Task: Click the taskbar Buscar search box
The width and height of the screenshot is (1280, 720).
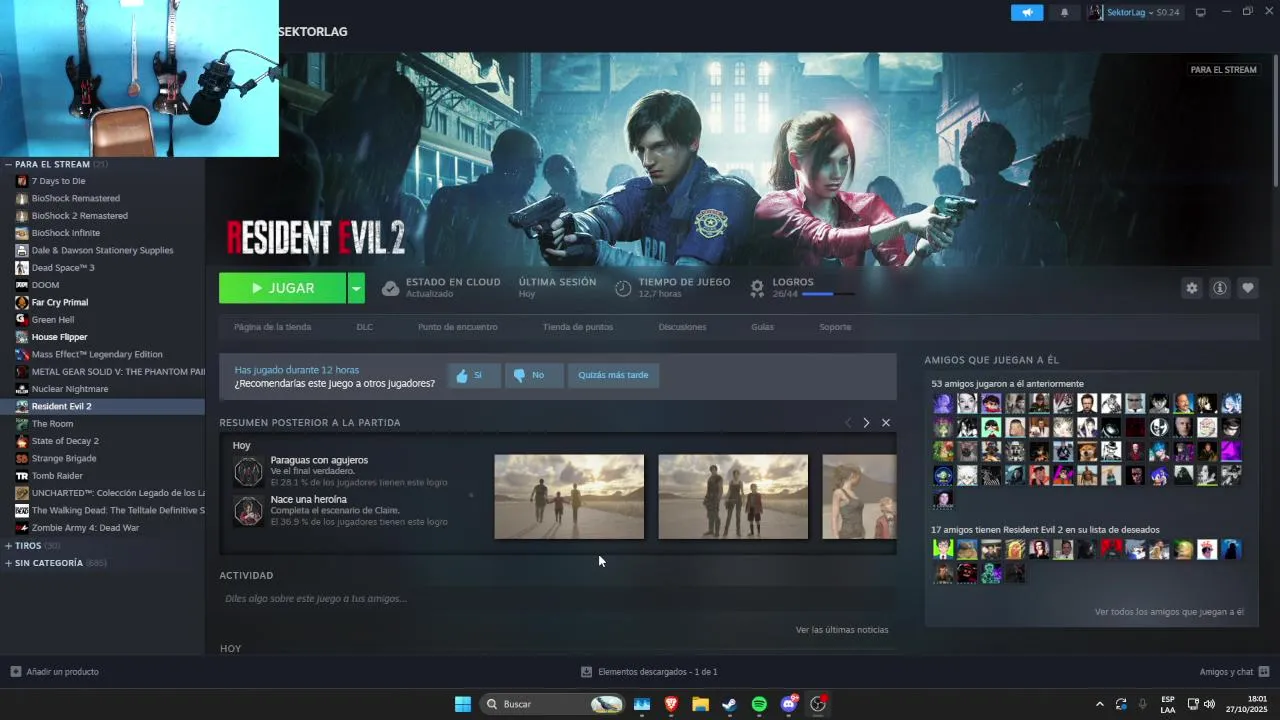Action: pos(552,704)
